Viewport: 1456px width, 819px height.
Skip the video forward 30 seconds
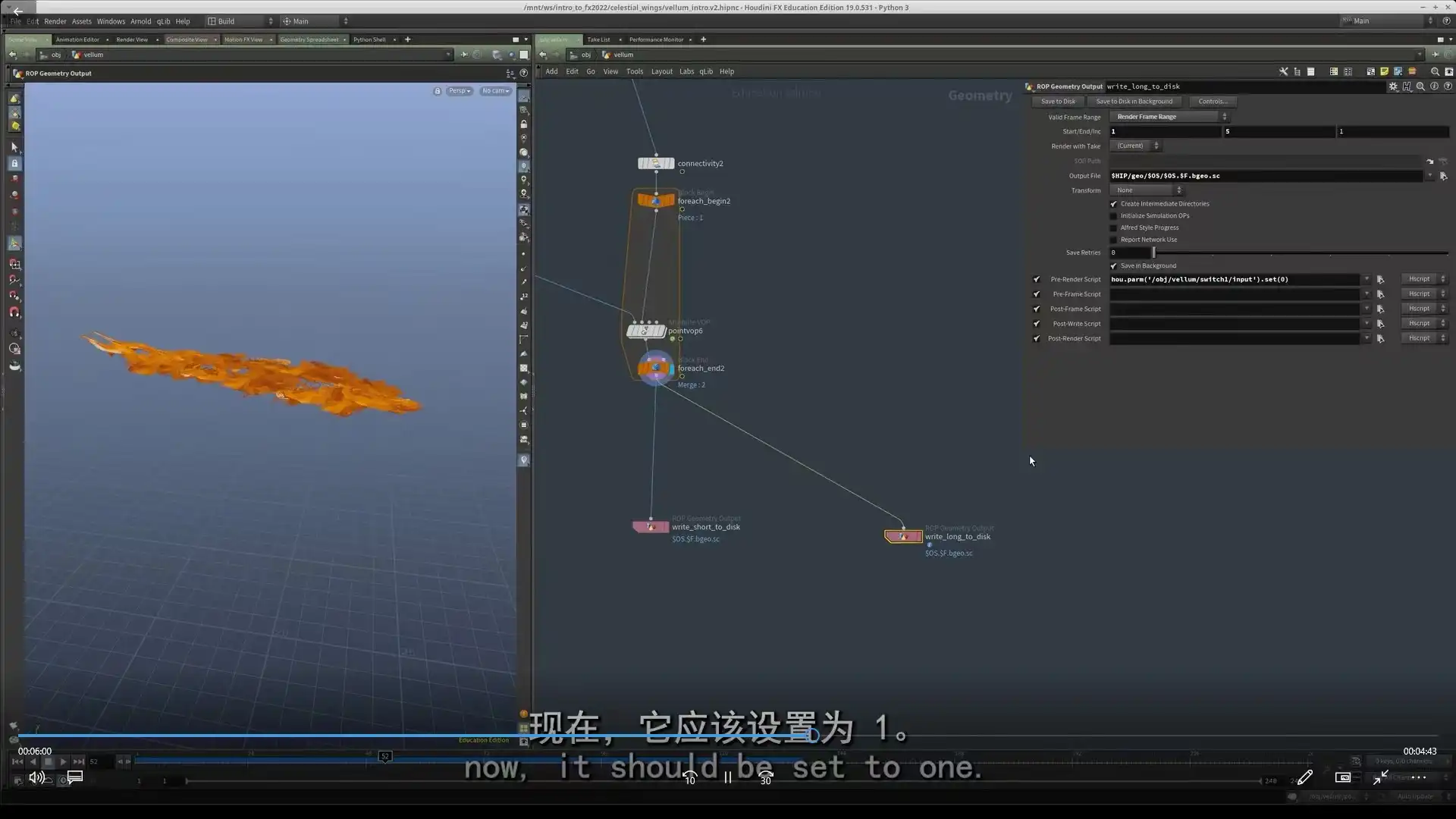[766, 777]
